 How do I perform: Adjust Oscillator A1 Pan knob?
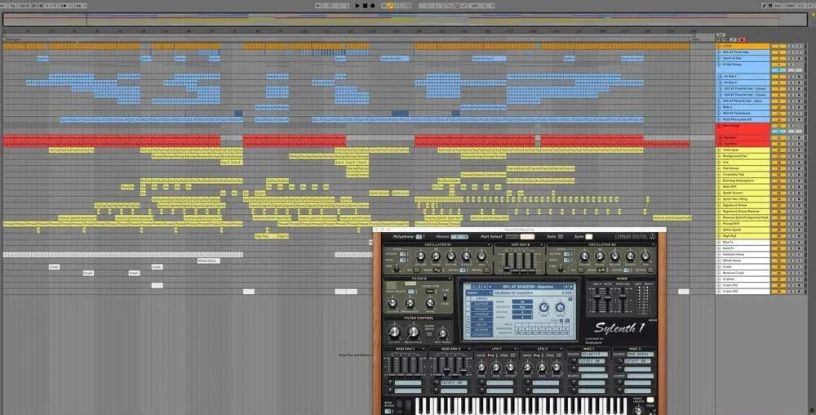[x=482, y=256]
